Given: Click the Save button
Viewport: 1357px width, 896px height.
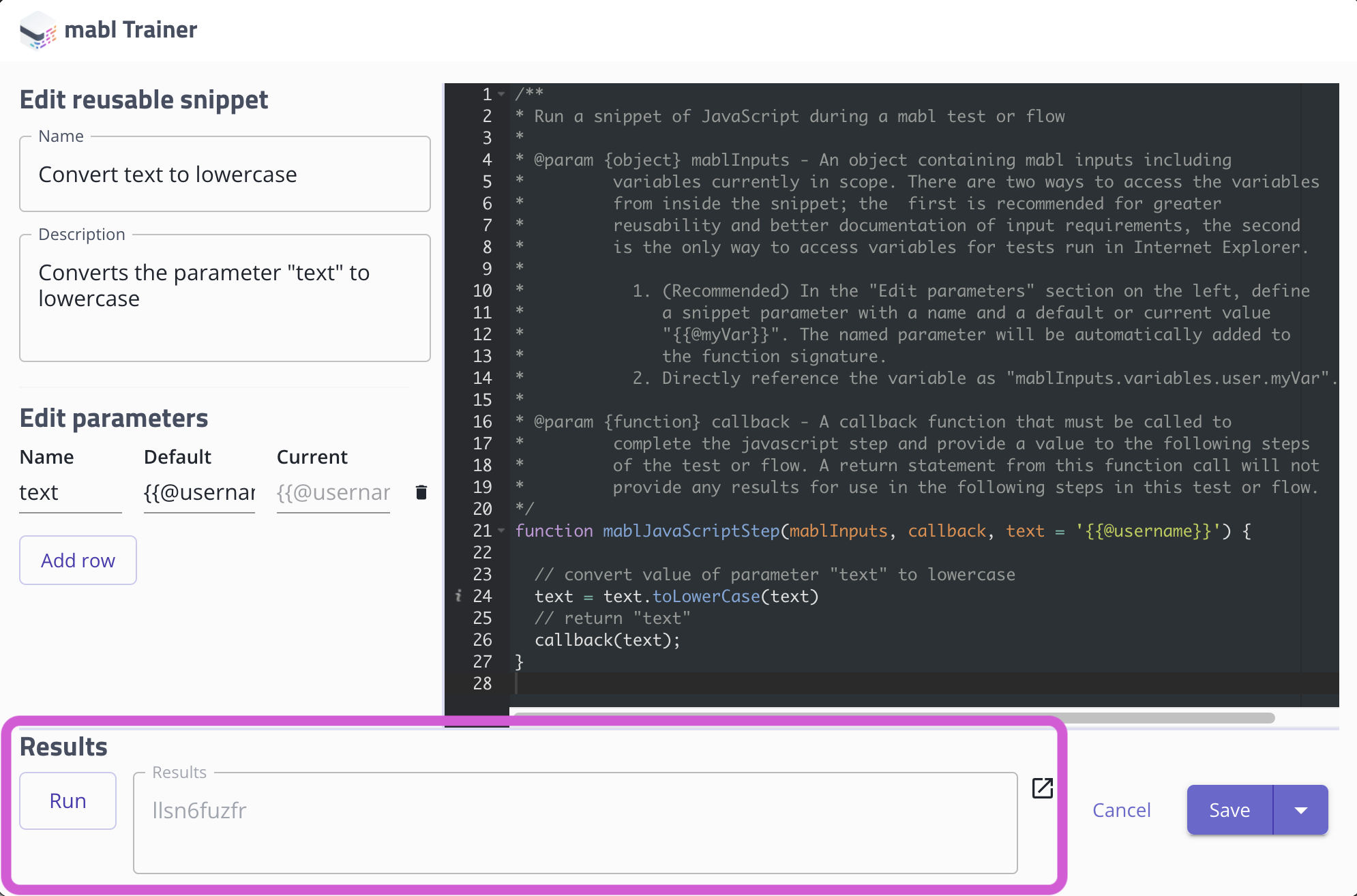Looking at the screenshot, I should 1229,810.
